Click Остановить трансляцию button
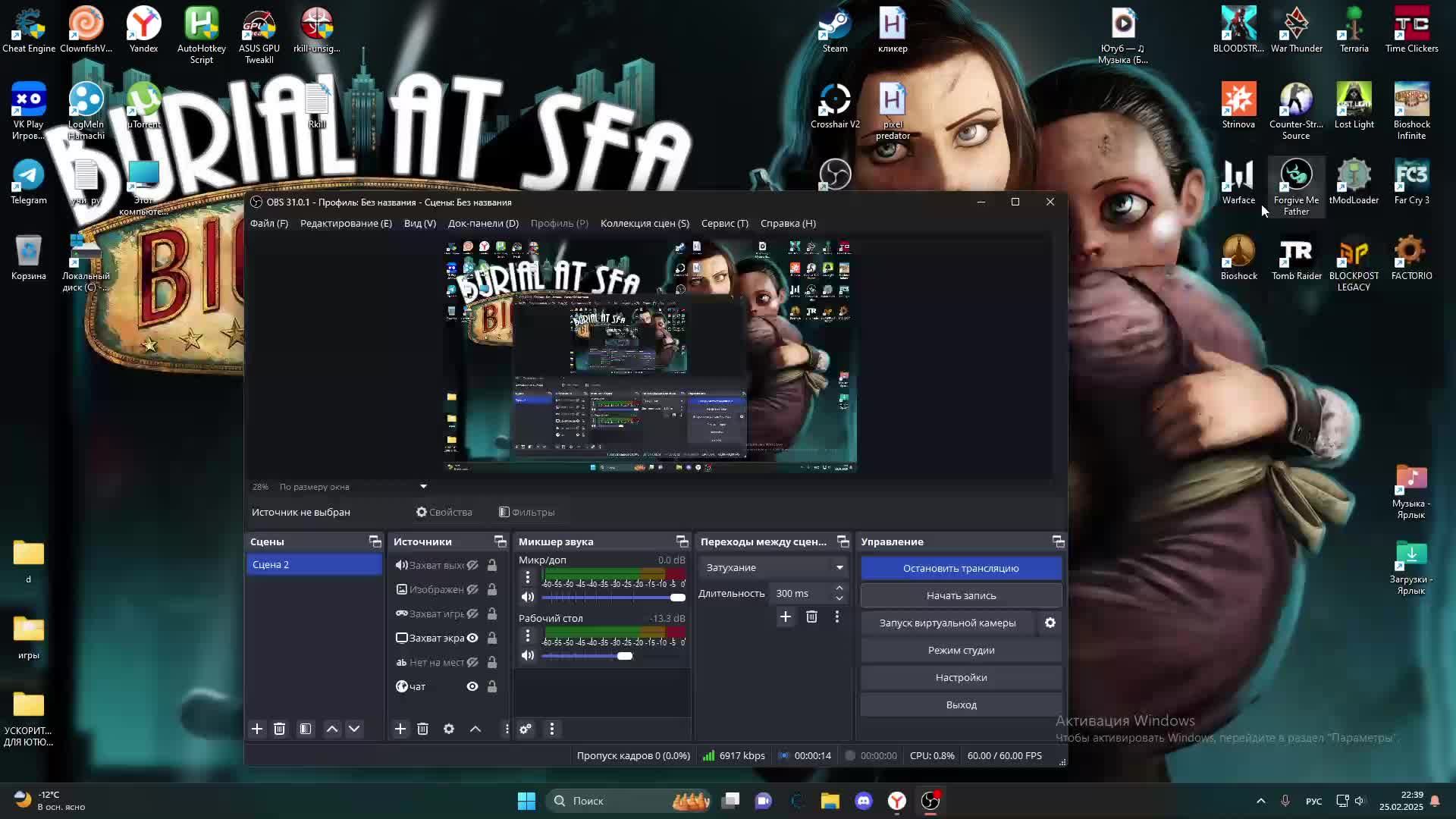Viewport: 1456px width, 819px height. pos(961,568)
